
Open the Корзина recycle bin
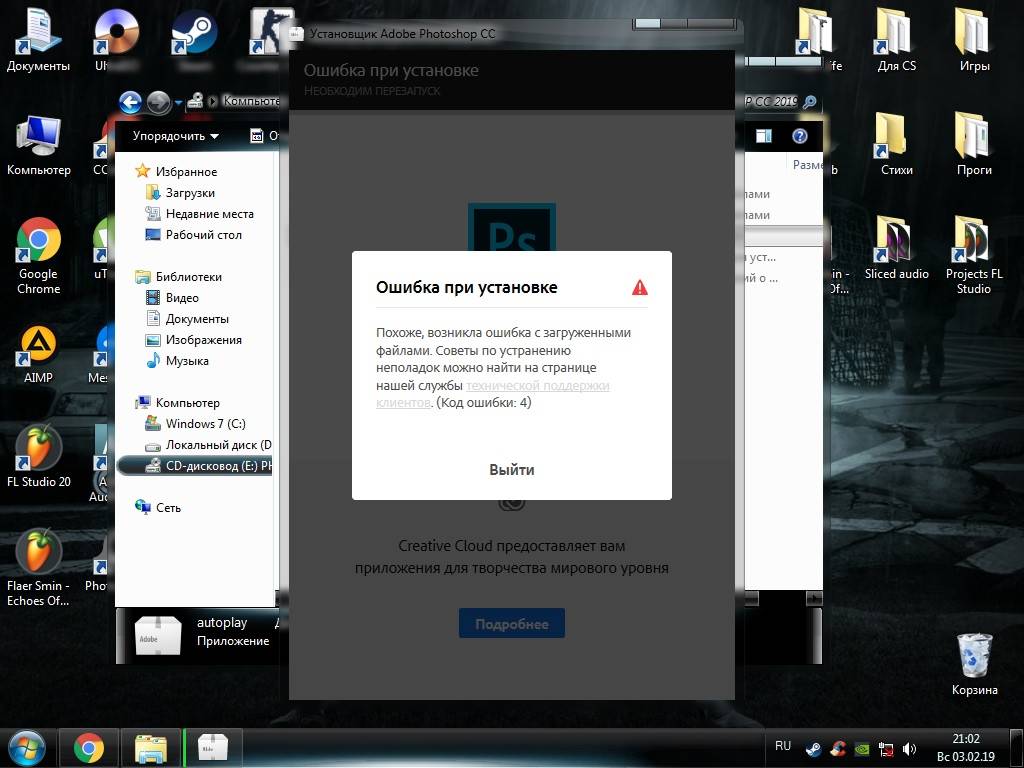(974, 664)
